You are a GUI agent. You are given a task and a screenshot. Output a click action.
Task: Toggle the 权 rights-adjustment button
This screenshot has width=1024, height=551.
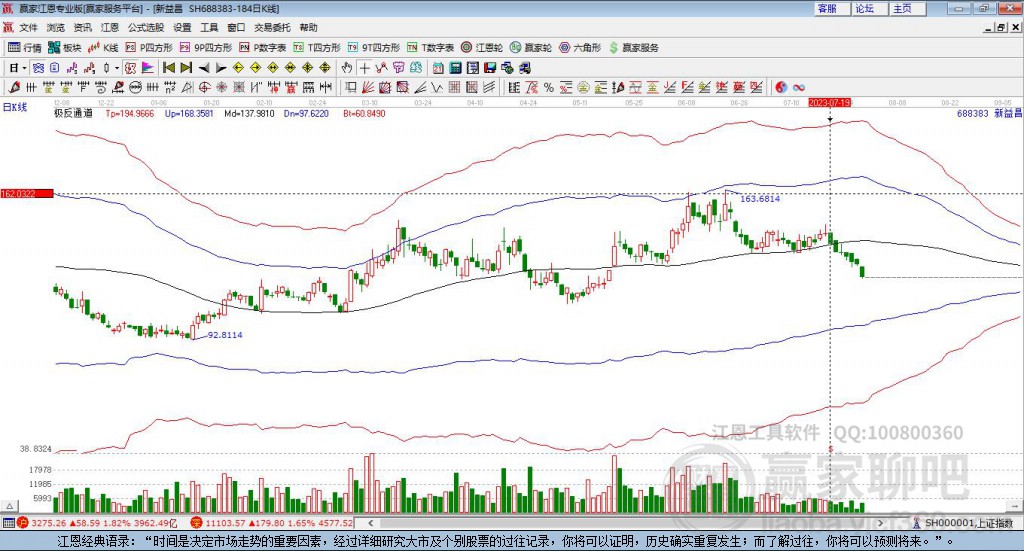point(130,68)
